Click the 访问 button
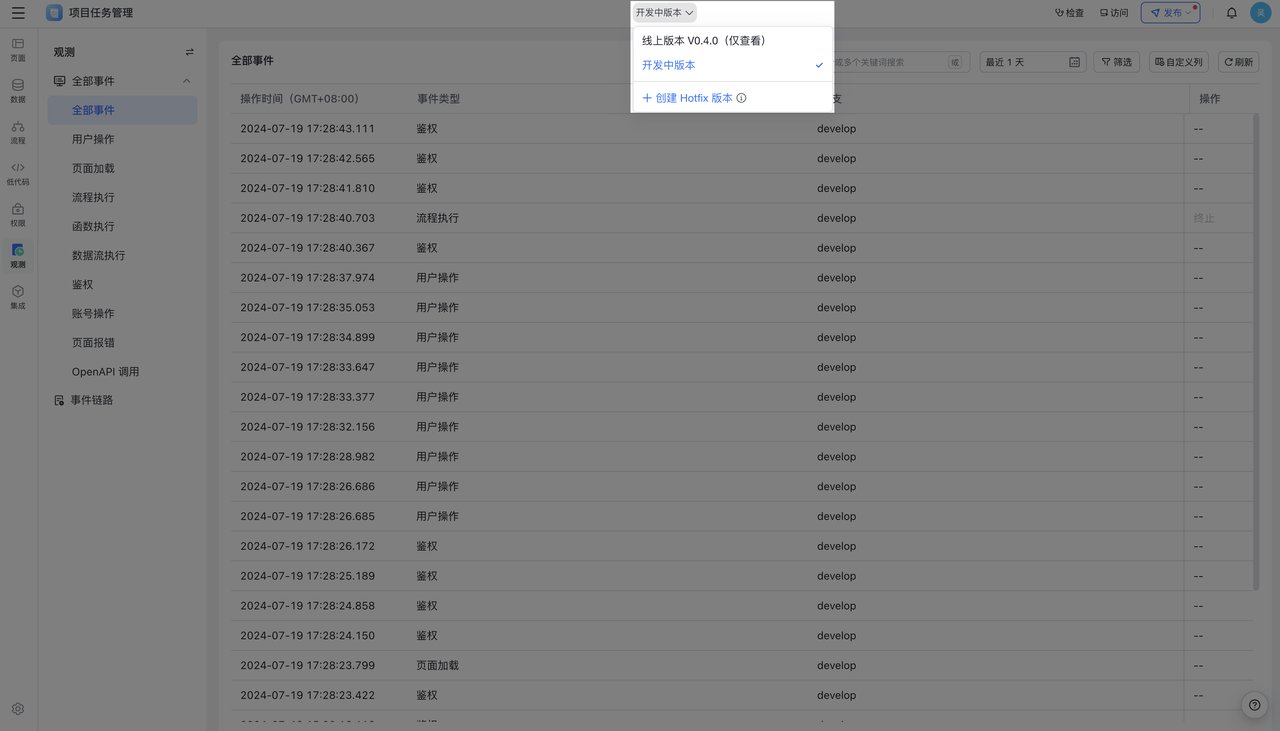The width and height of the screenshot is (1280, 731). [x=1113, y=13]
